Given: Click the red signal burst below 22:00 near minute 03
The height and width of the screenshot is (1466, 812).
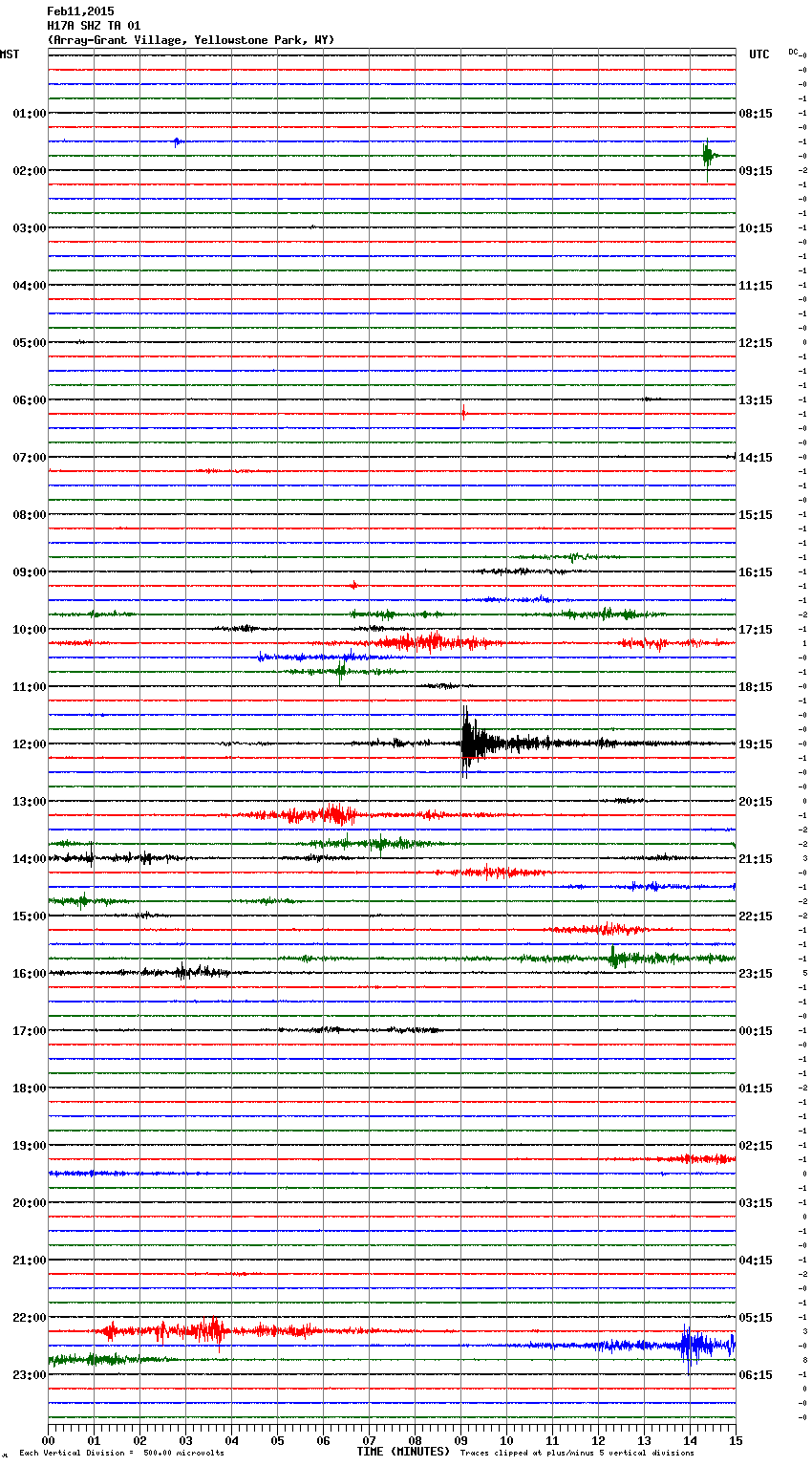Looking at the screenshot, I should [x=210, y=1330].
